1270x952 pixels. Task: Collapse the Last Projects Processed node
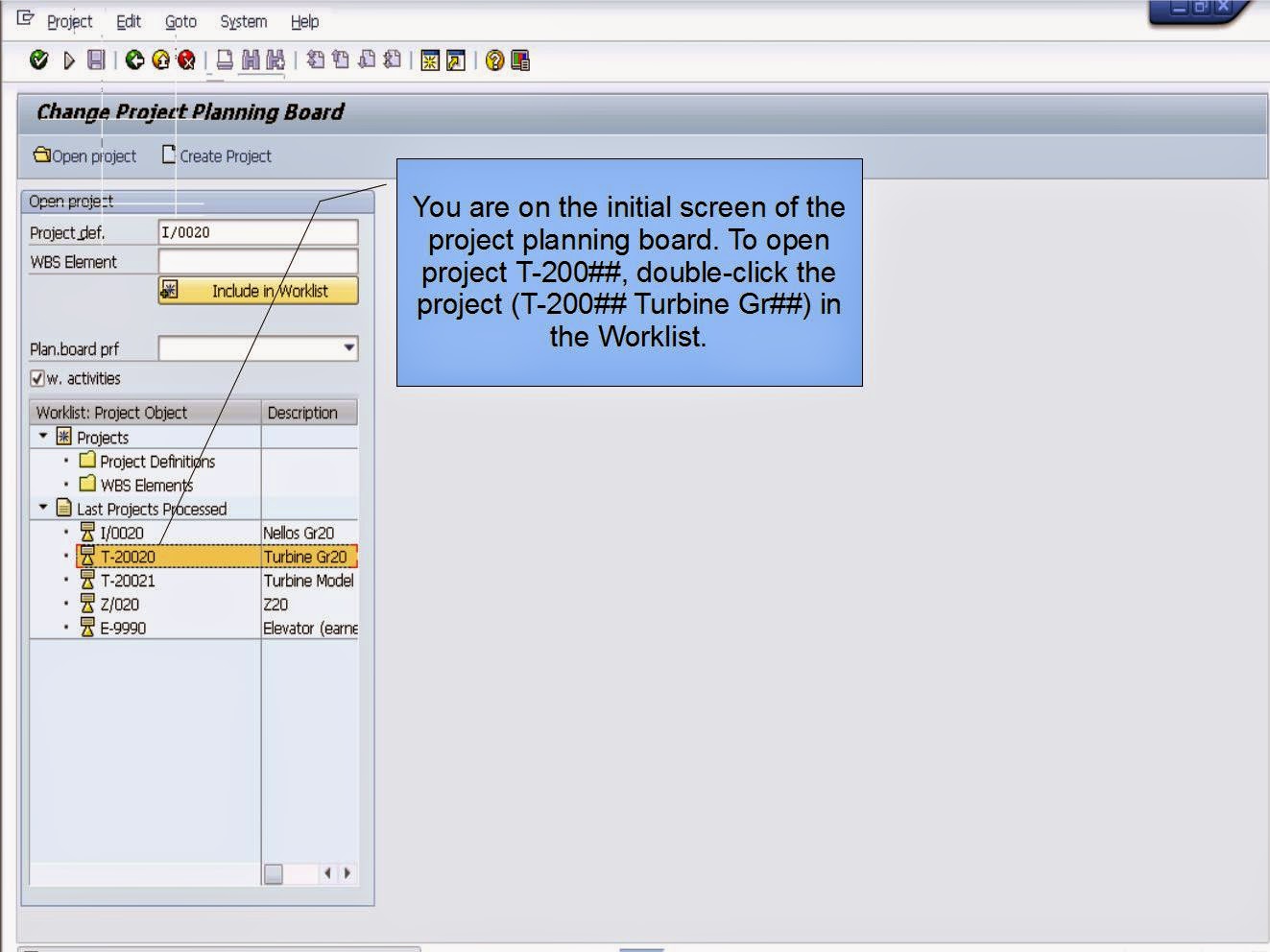coord(42,509)
